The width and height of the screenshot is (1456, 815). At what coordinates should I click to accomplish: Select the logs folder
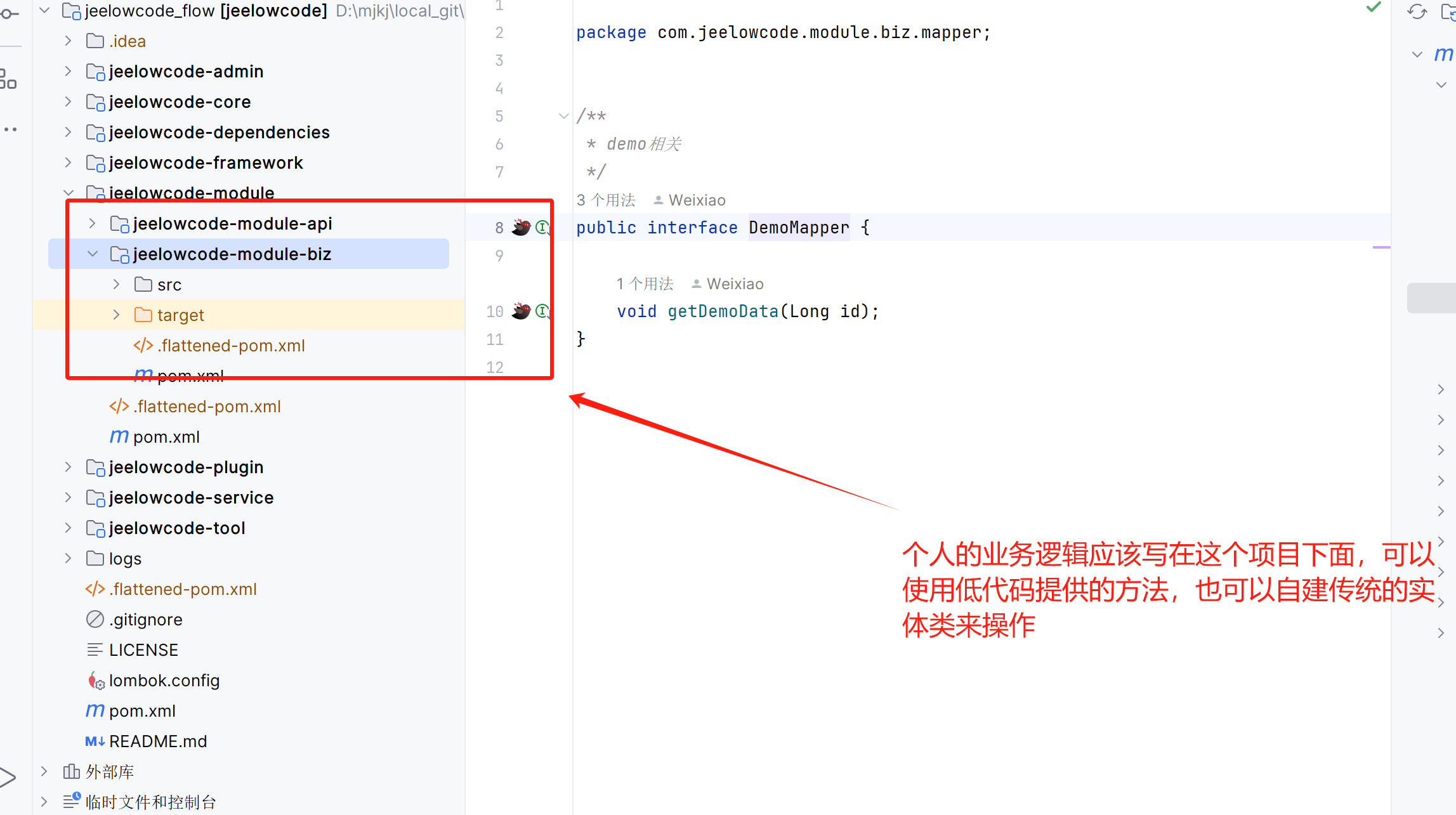(125, 559)
